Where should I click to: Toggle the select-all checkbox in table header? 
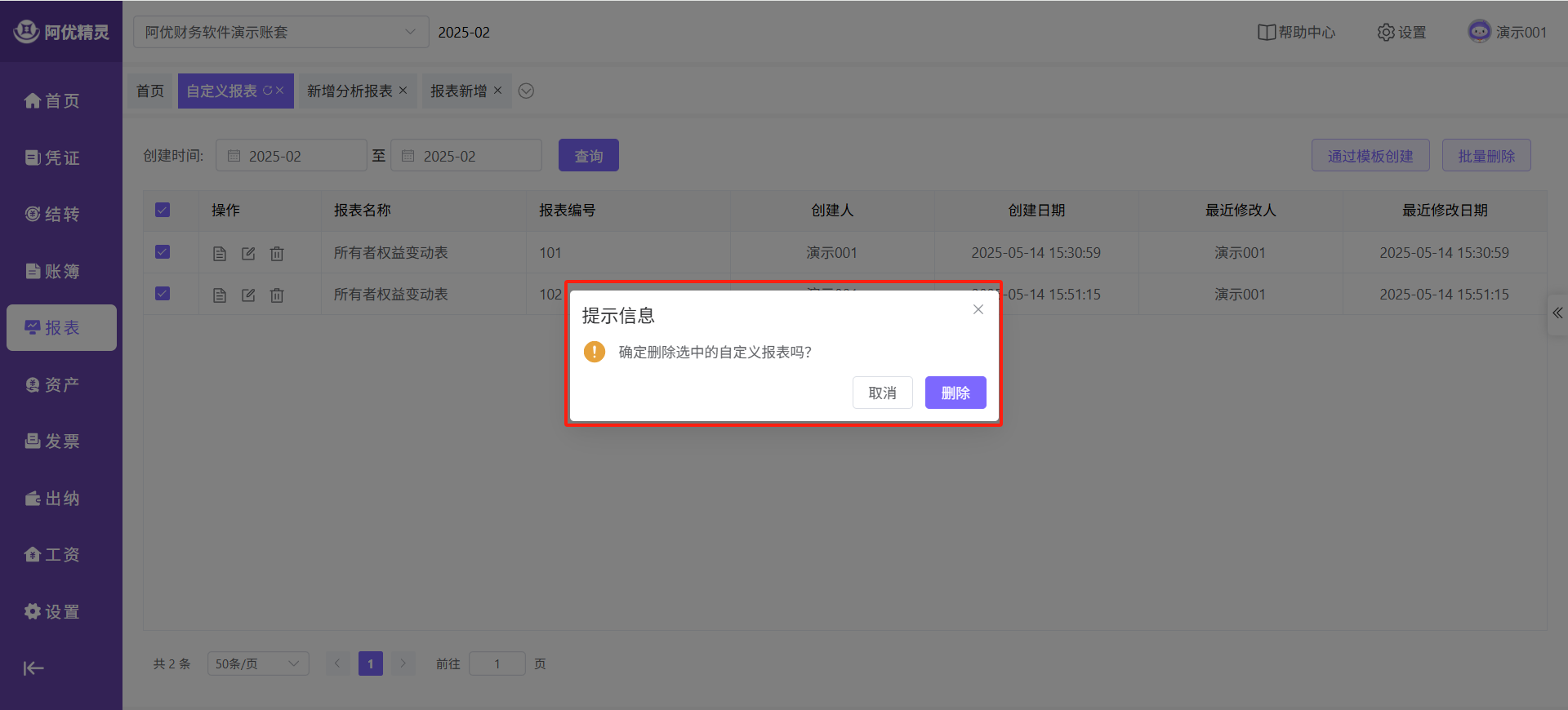coord(163,211)
